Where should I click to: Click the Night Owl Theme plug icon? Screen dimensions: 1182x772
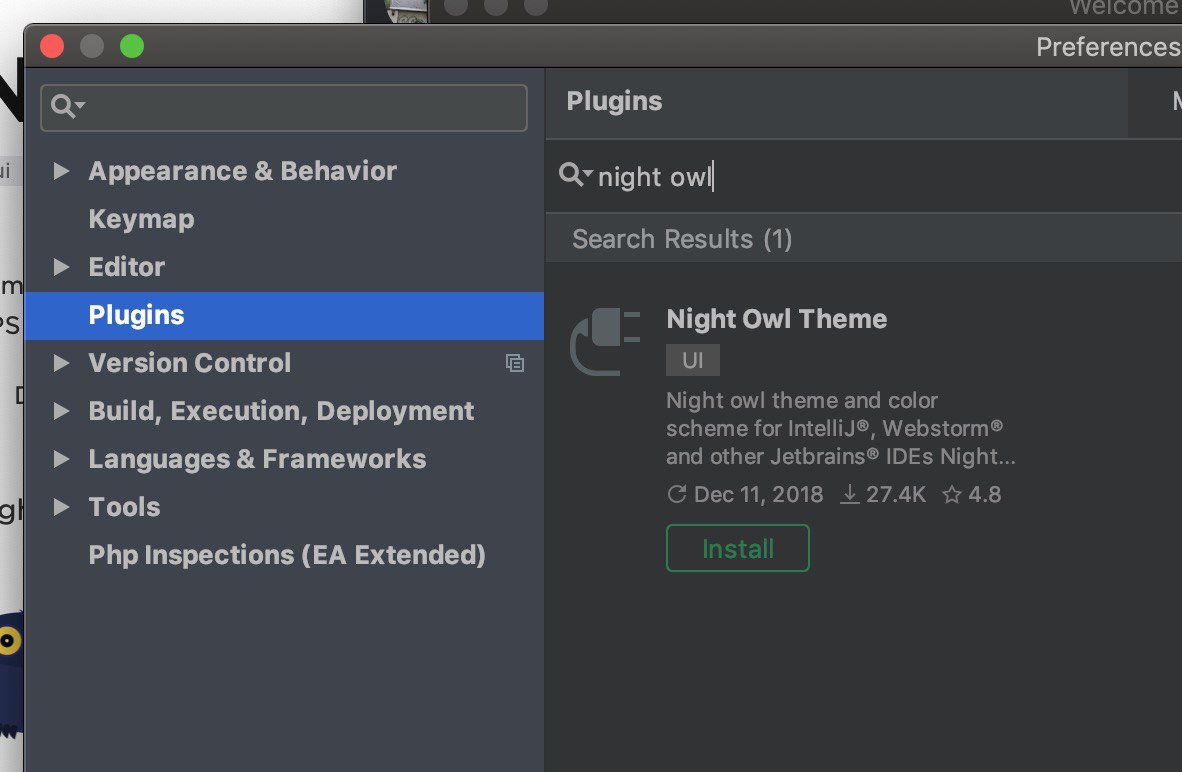click(605, 342)
